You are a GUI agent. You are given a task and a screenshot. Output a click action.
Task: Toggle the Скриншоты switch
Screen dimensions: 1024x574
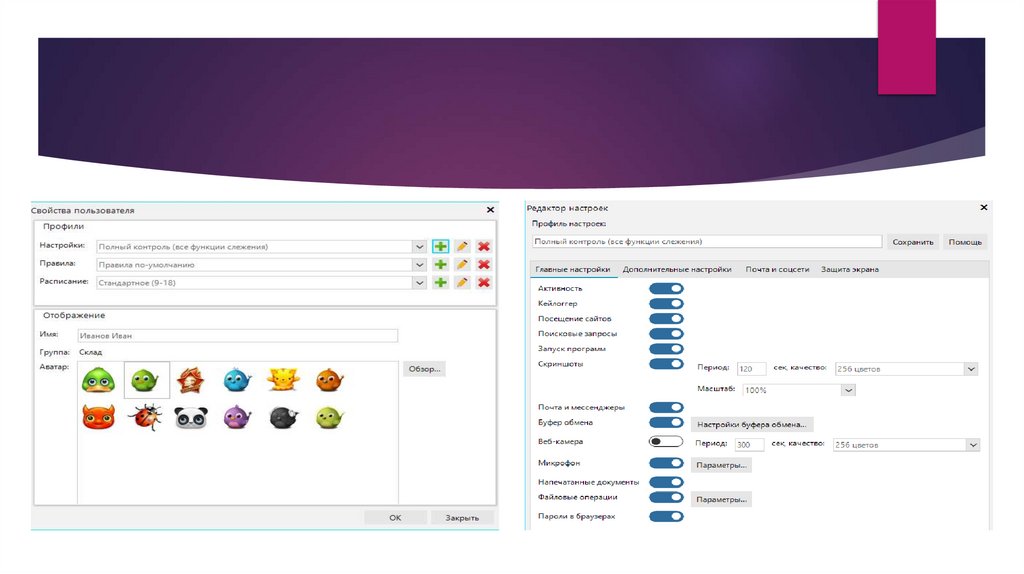666,364
